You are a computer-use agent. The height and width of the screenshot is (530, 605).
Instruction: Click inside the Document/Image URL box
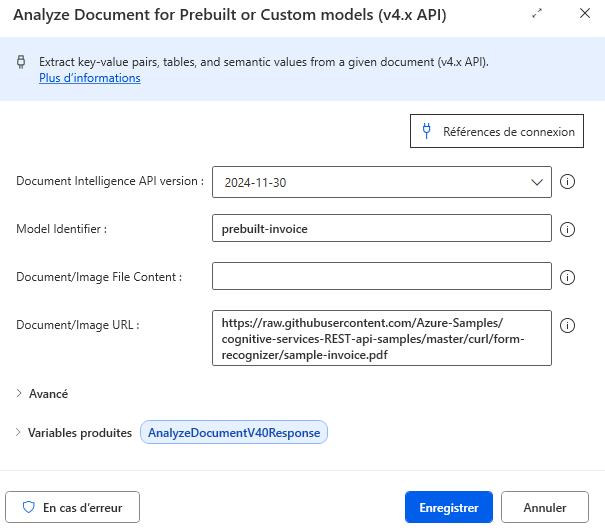click(382, 338)
